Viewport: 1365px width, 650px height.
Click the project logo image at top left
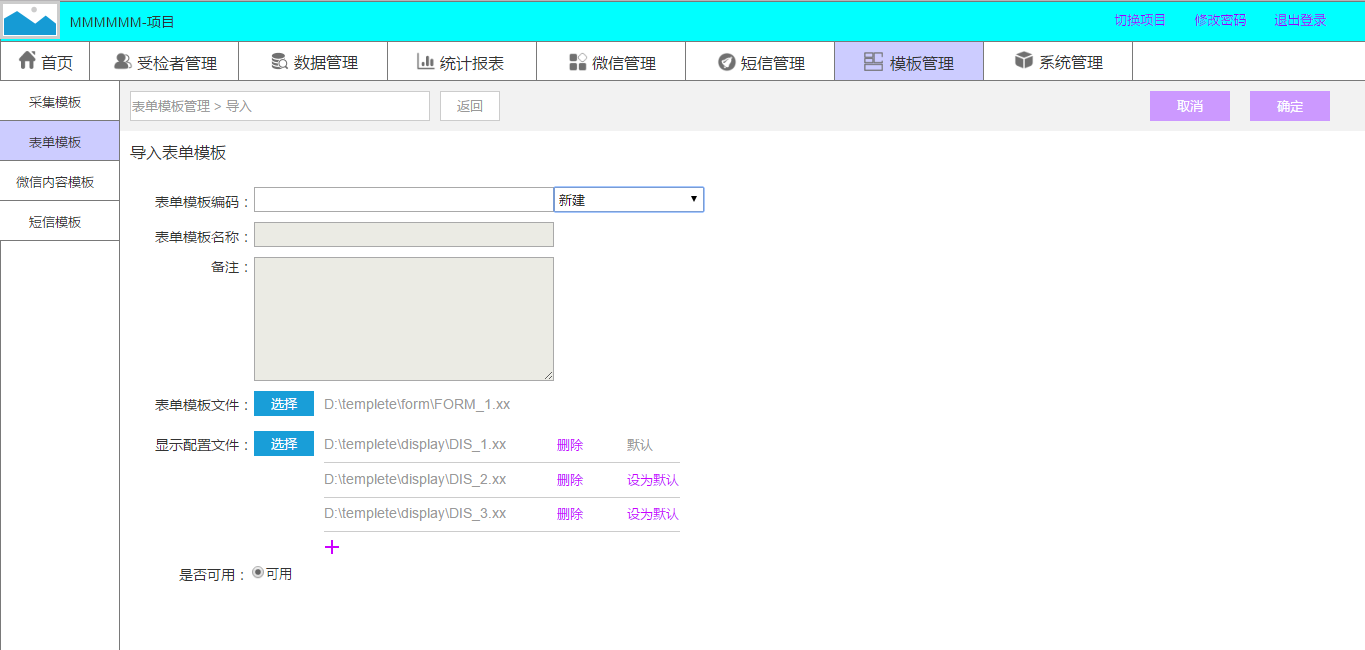(x=30, y=20)
